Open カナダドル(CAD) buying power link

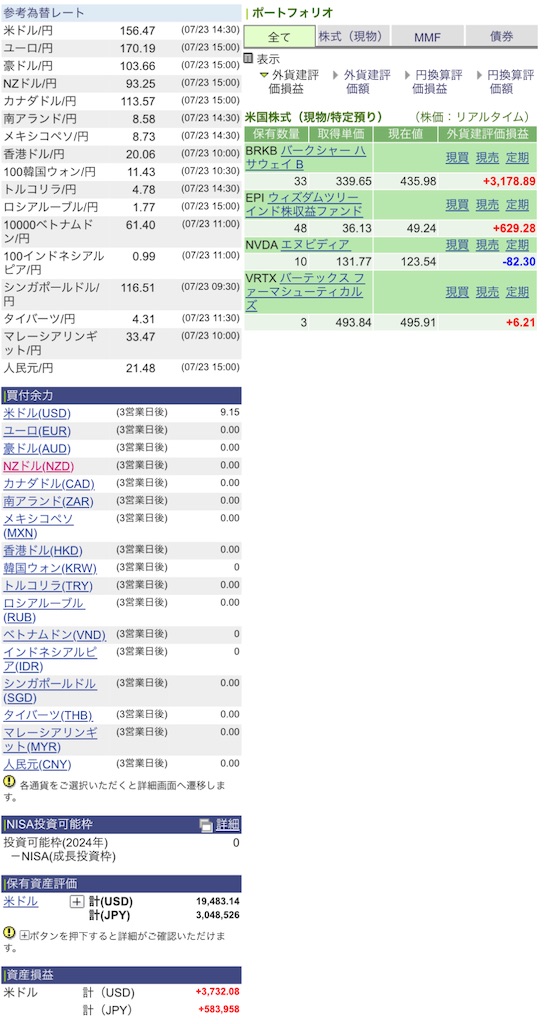49,484
